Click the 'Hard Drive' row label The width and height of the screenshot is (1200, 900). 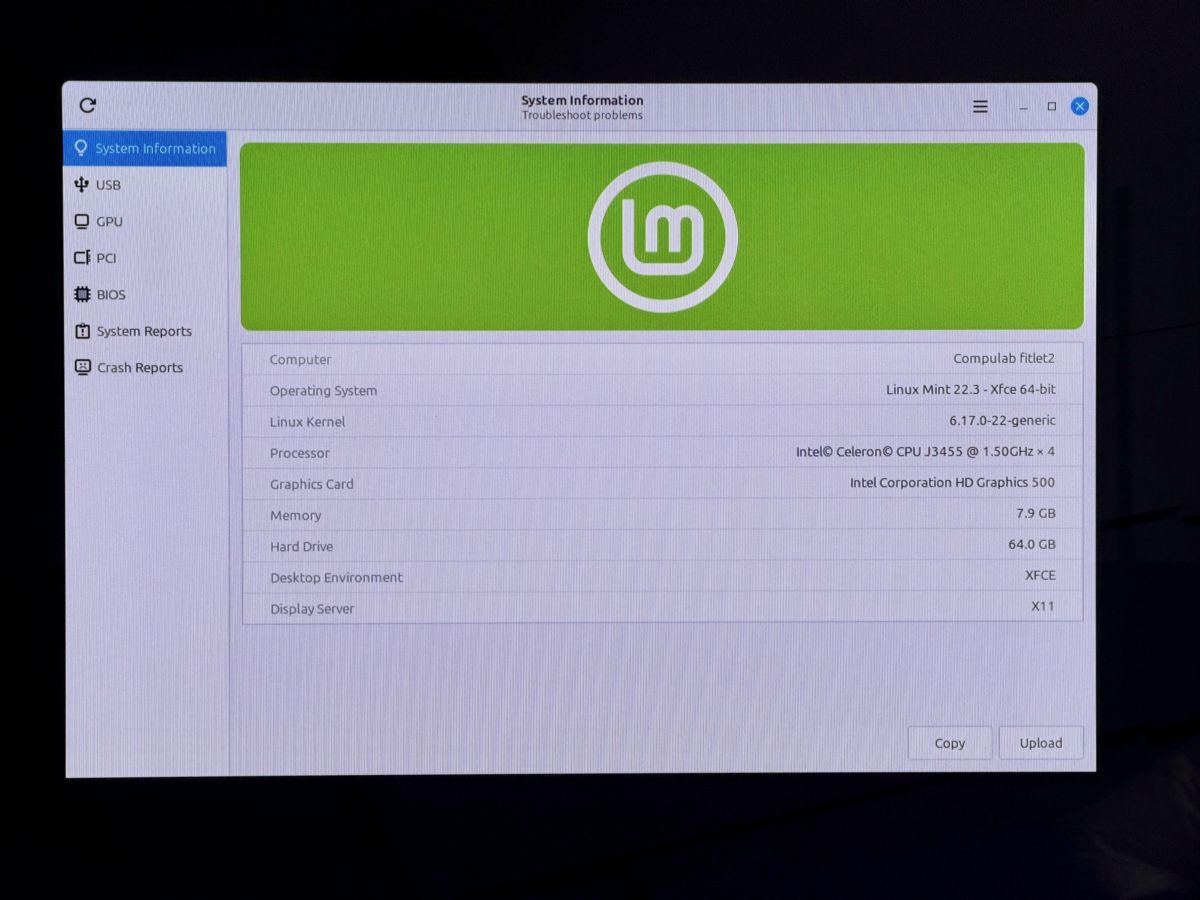(301, 547)
